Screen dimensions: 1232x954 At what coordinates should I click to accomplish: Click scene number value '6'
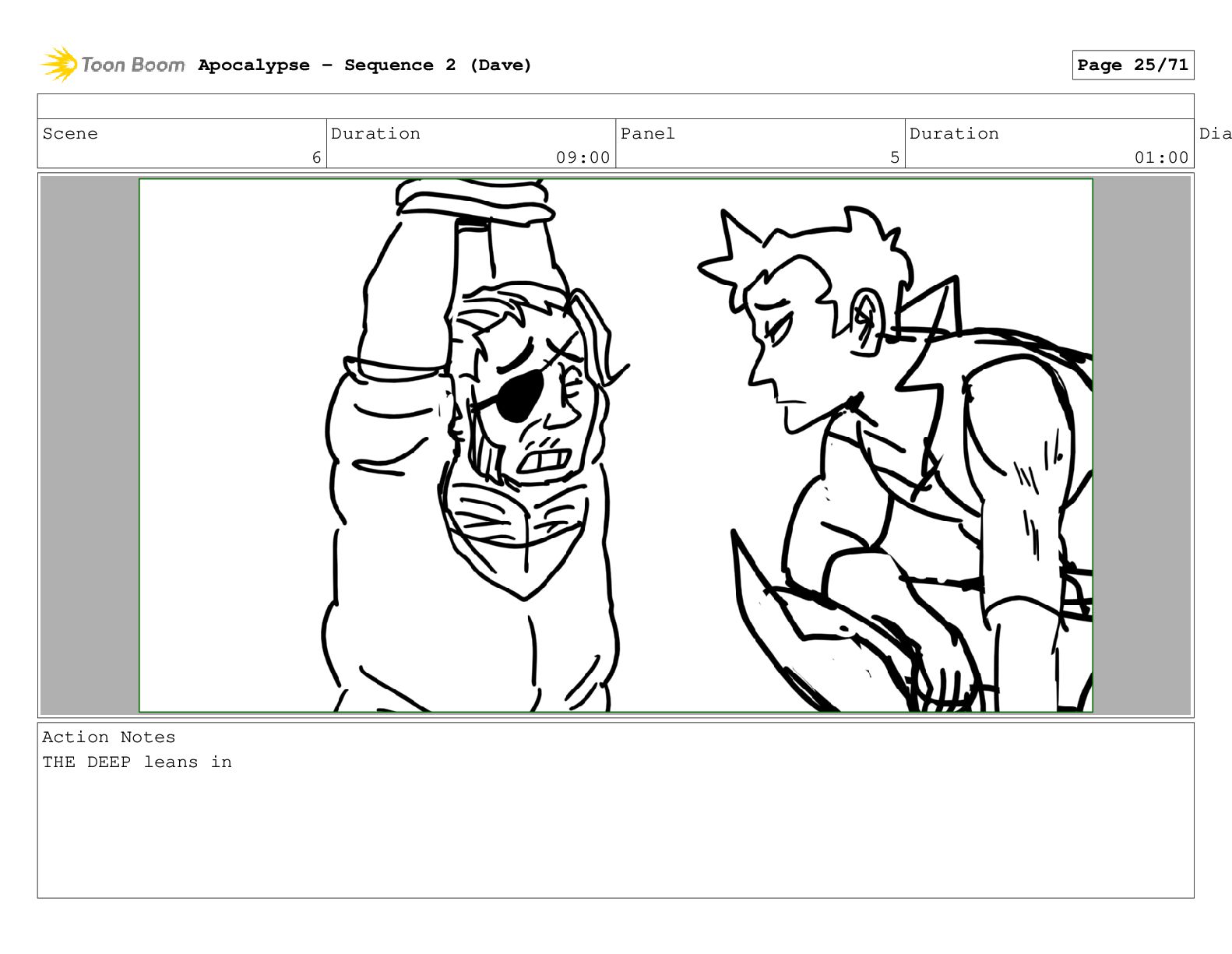316,158
